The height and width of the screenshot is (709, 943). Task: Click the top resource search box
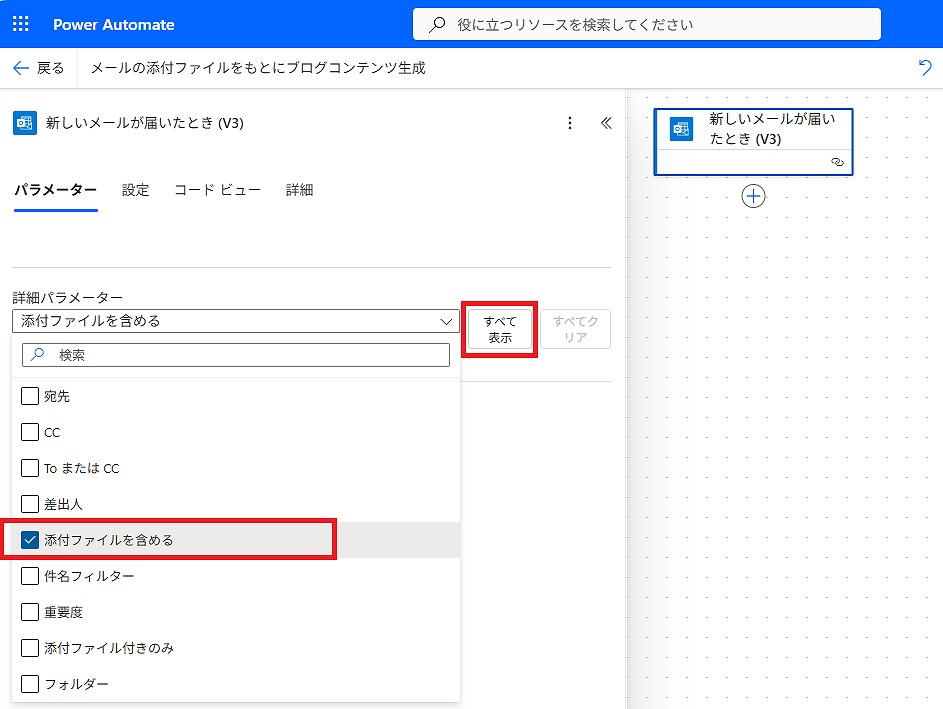(646, 24)
